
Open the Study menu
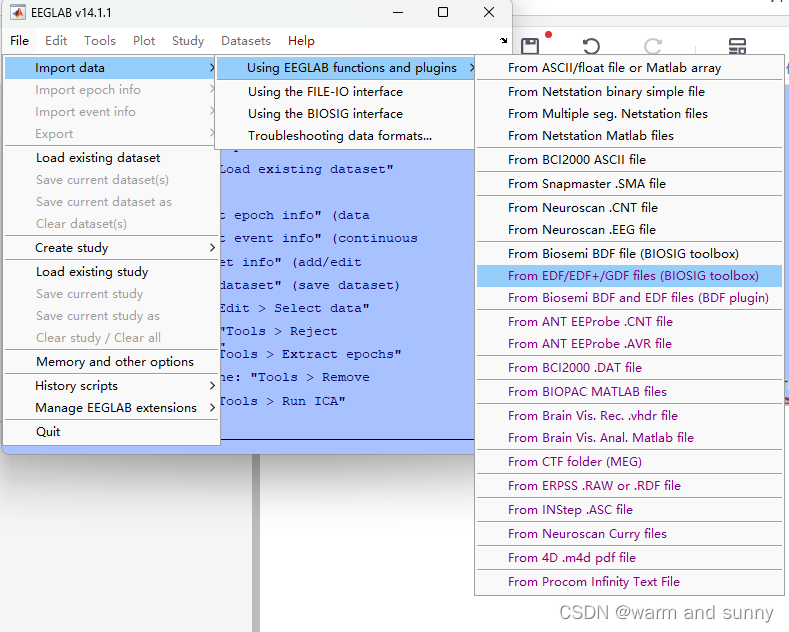[188, 41]
